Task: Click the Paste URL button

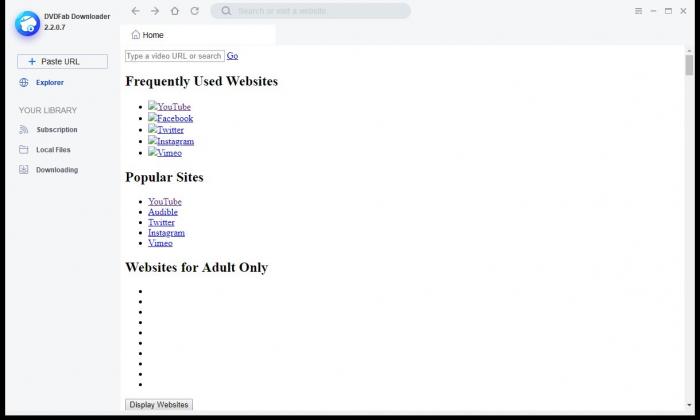Action: click(62, 62)
